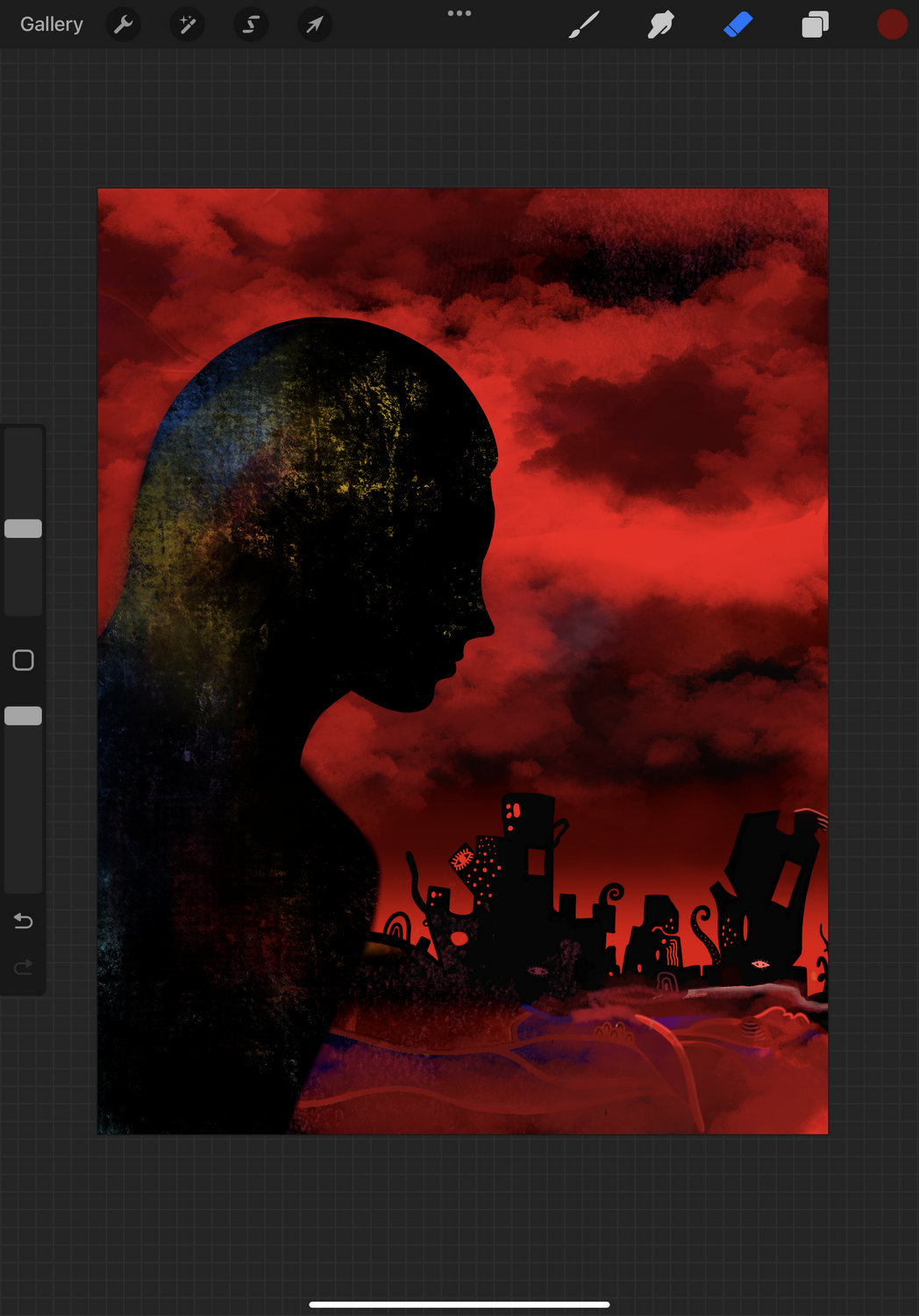Undo the last action

24,920
